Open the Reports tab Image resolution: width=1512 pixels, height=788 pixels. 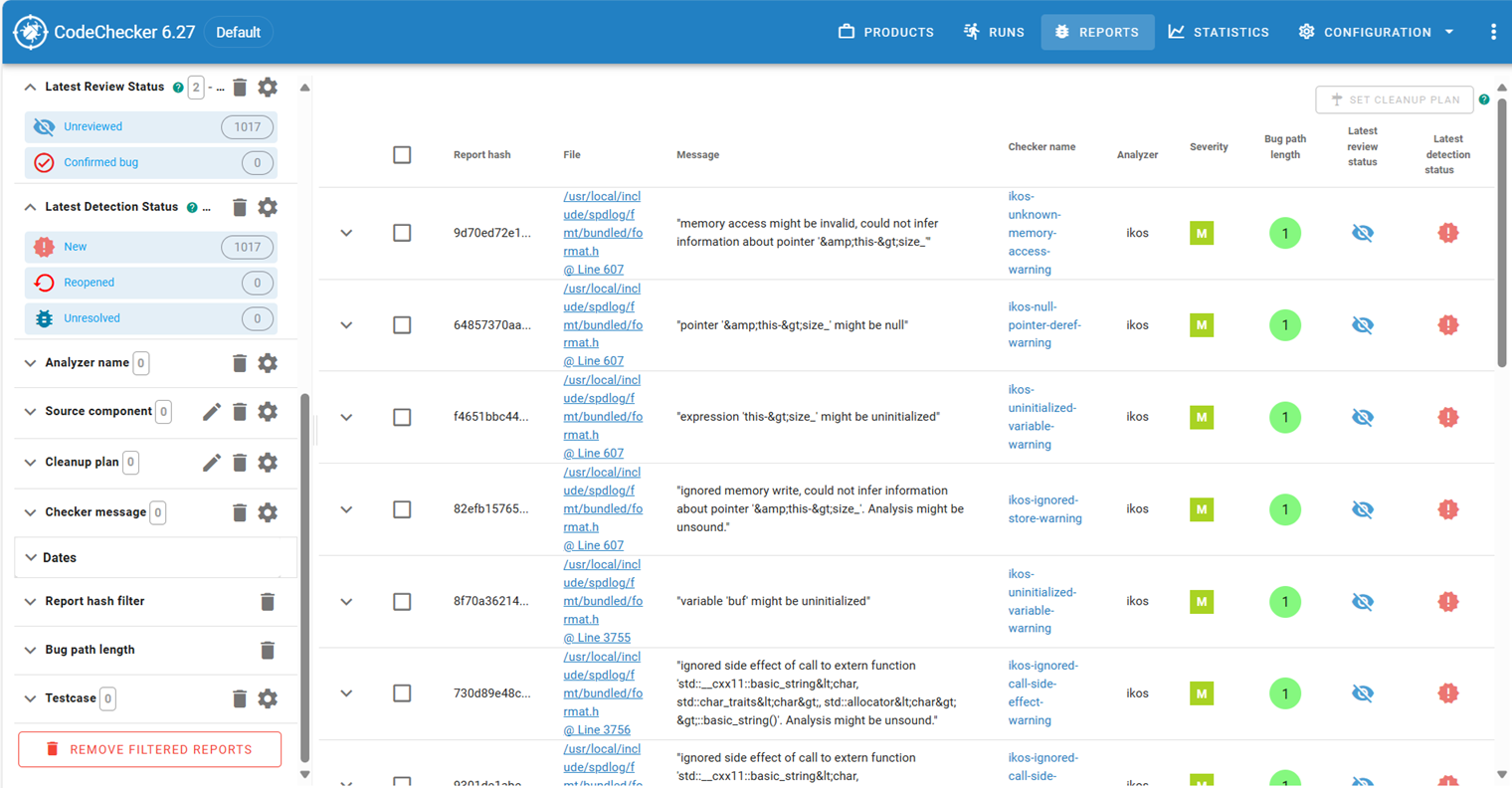(x=1098, y=32)
